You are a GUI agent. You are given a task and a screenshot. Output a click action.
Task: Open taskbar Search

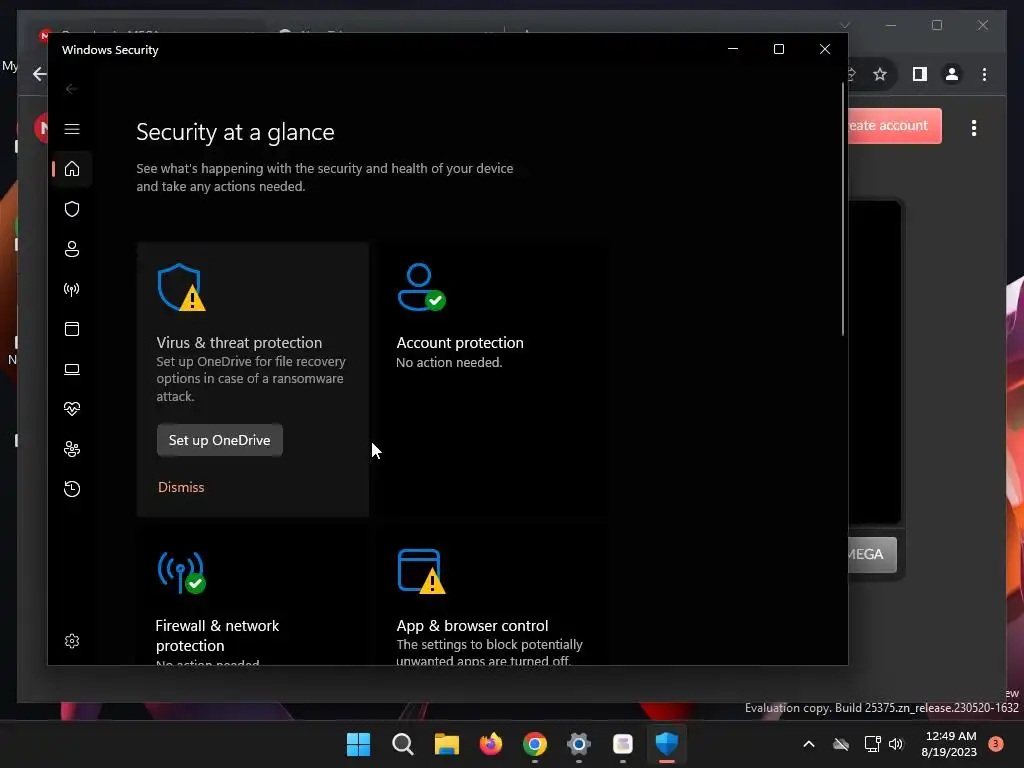402,744
